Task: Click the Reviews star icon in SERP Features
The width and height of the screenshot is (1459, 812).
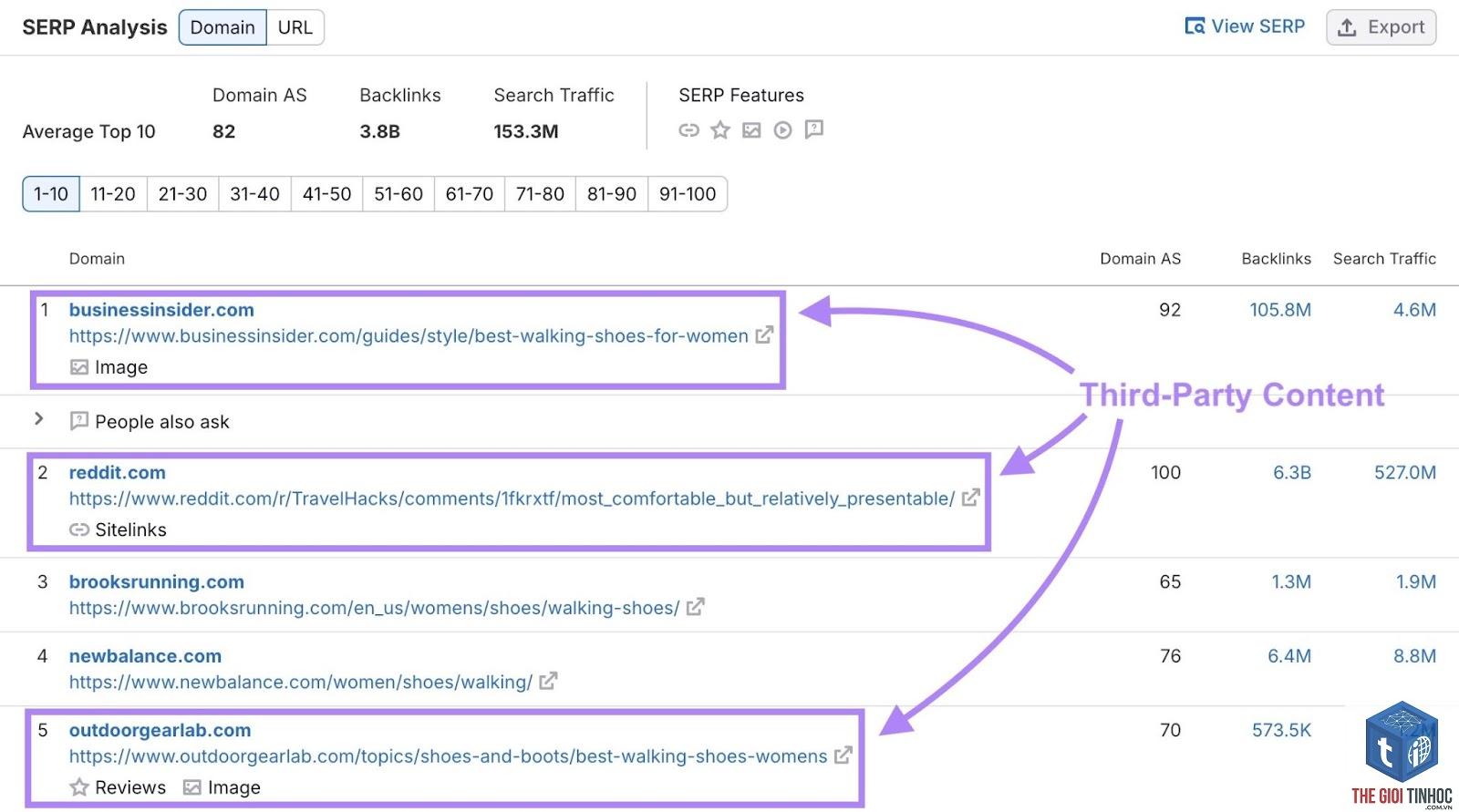Action: 720,130
